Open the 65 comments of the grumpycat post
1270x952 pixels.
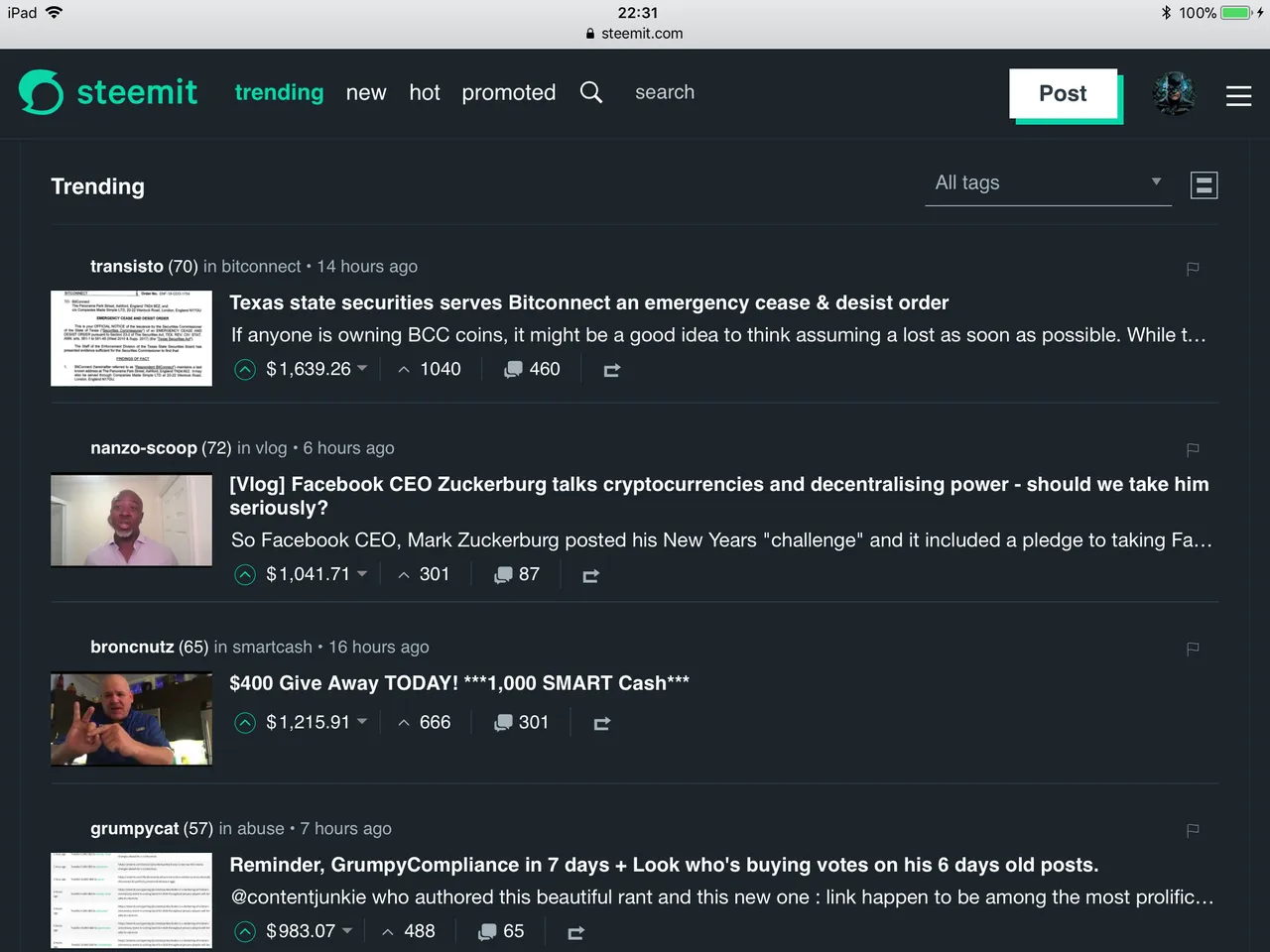(x=501, y=931)
